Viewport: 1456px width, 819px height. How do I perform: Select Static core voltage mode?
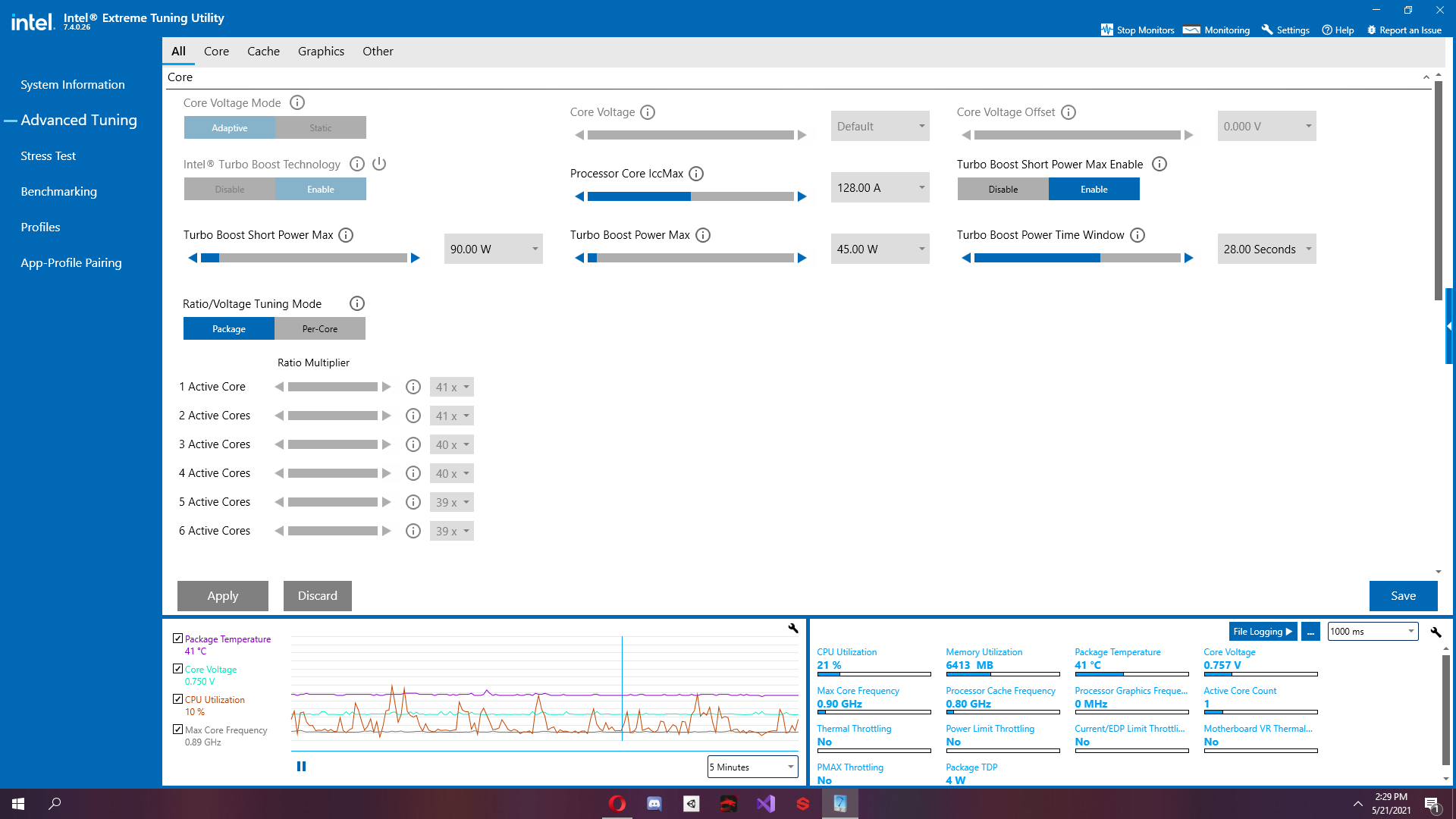321,127
